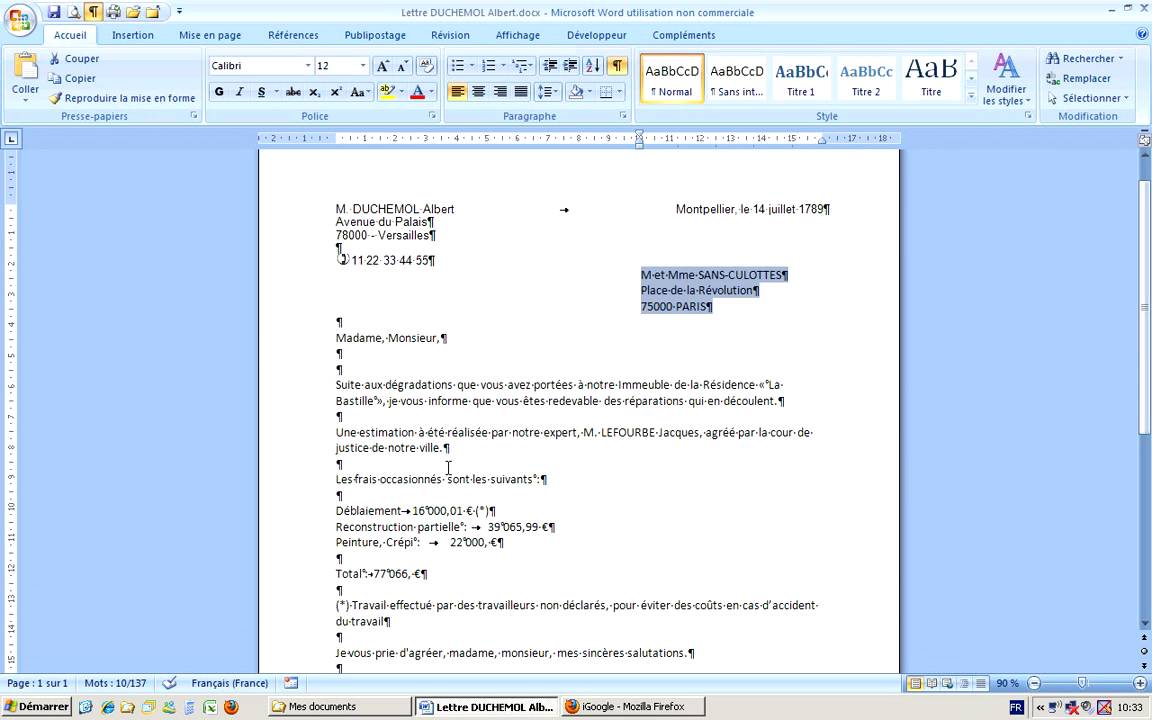This screenshot has height=720, width=1152.
Task: Center the paragraph text
Action: coord(478,92)
